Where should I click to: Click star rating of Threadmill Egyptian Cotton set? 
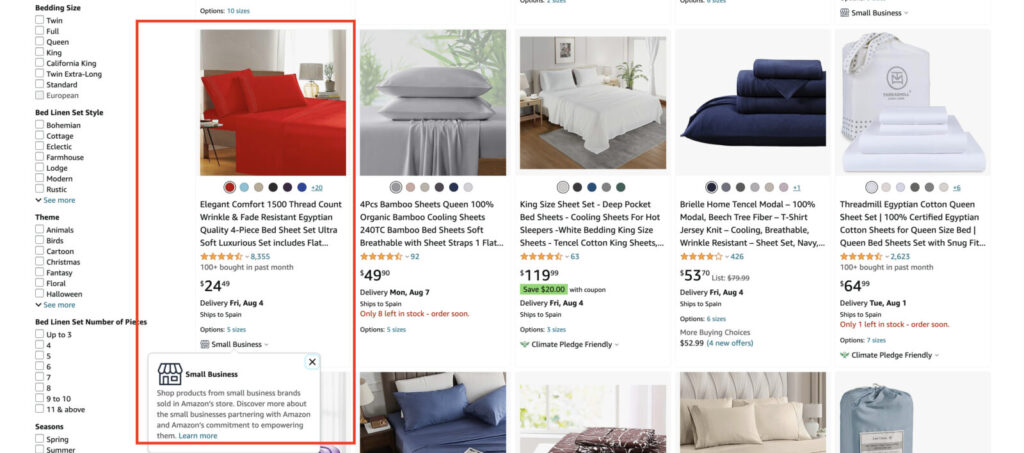[x=861, y=257]
